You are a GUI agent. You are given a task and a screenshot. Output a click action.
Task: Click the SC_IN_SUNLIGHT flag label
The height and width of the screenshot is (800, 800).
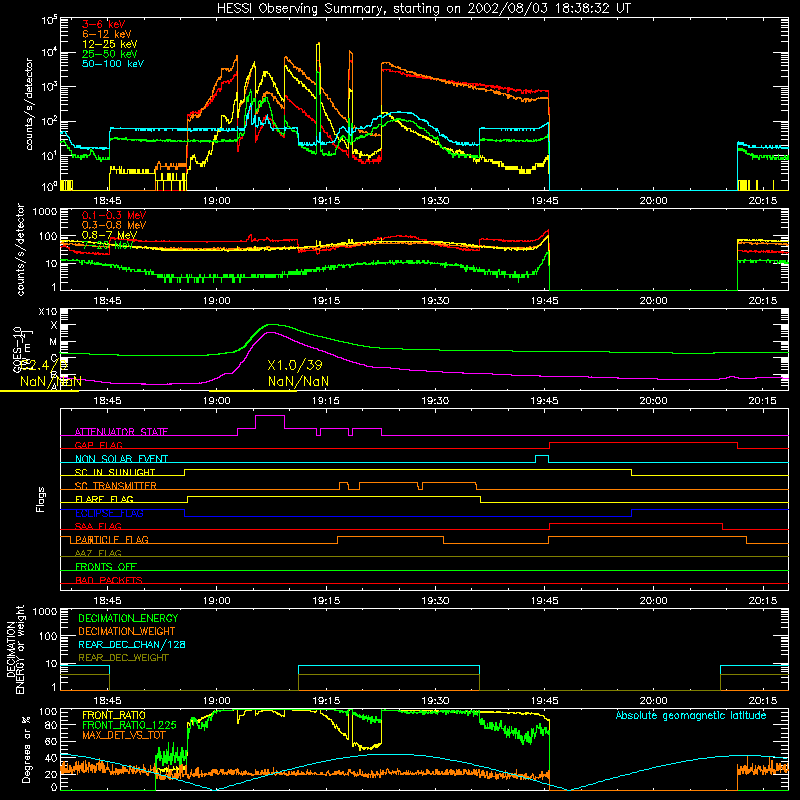(x=115, y=472)
